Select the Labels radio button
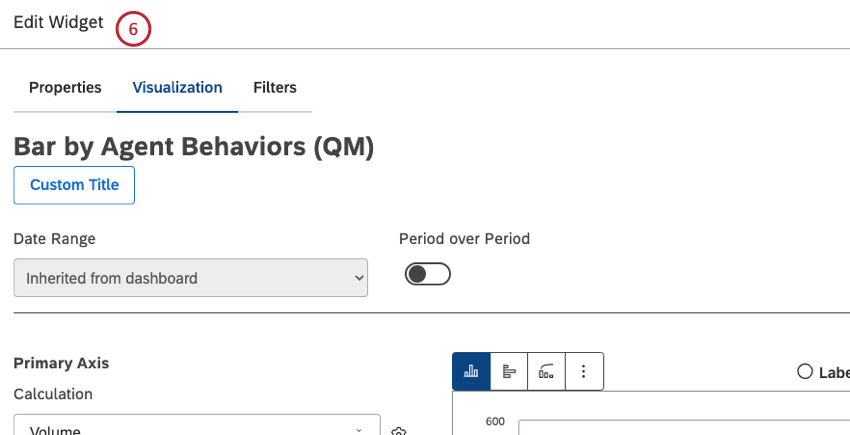The image size is (850, 435). pos(805,371)
